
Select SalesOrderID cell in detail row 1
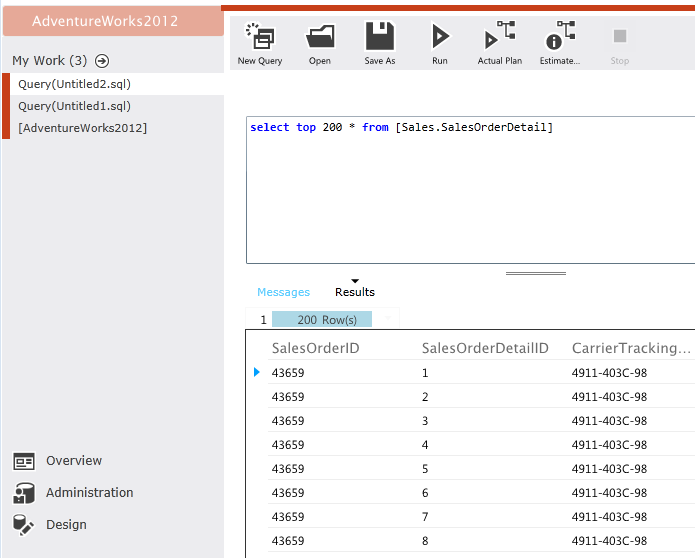click(x=288, y=373)
